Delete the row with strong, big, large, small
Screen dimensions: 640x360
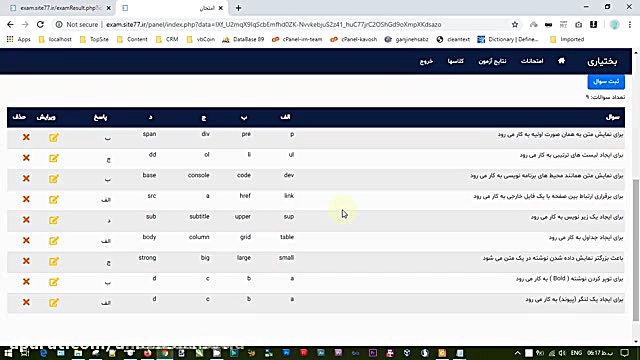(26, 261)
